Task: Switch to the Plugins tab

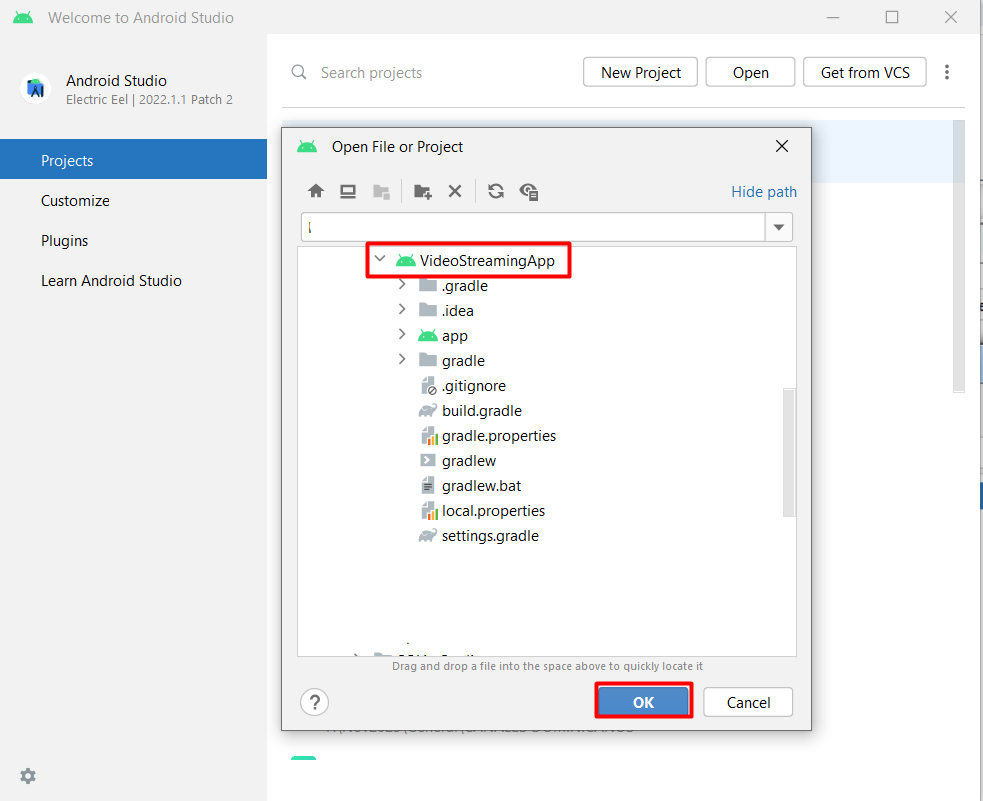Action: tap(134, 241)
